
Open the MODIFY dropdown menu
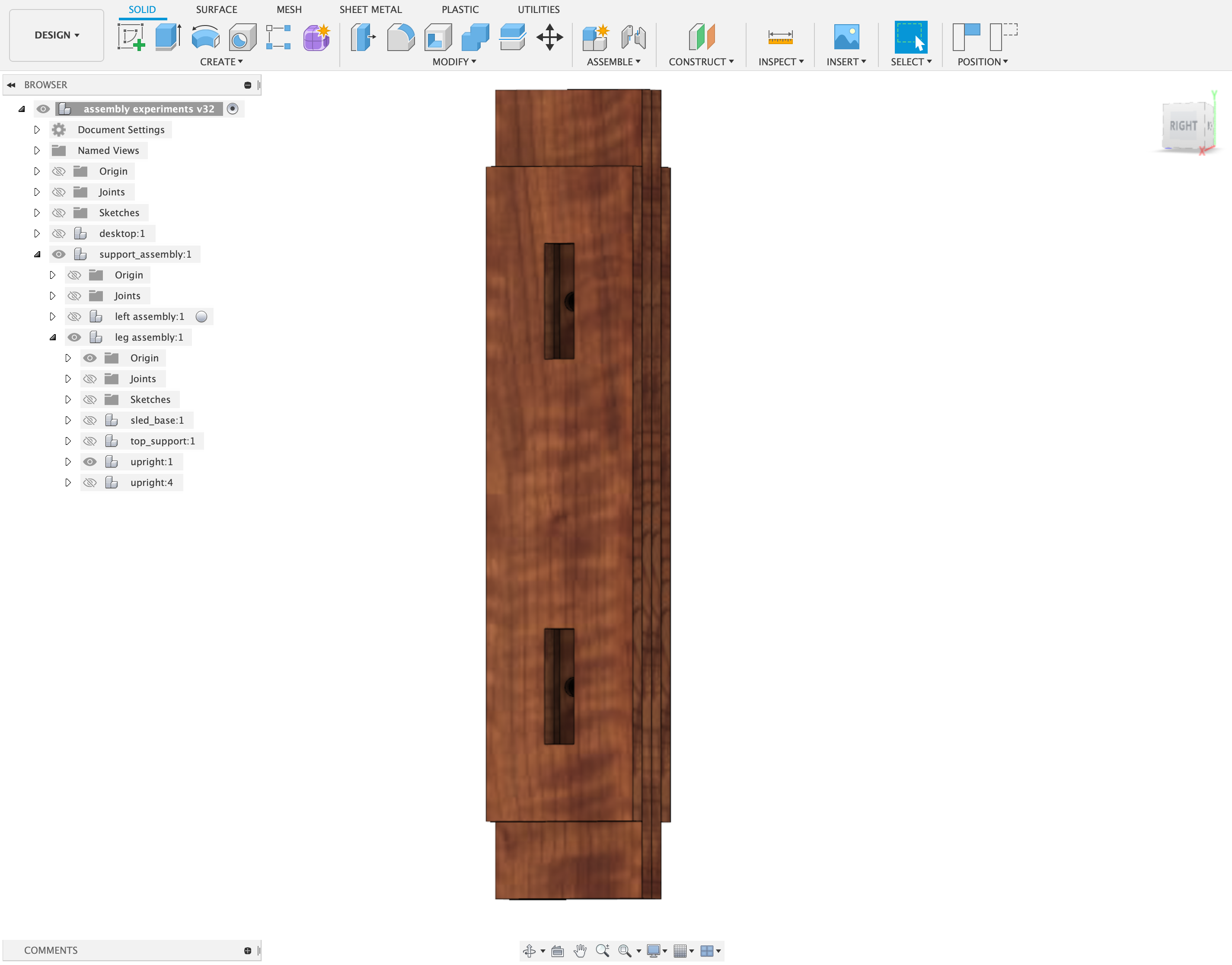pyautogui.click(x=453, y=62)
